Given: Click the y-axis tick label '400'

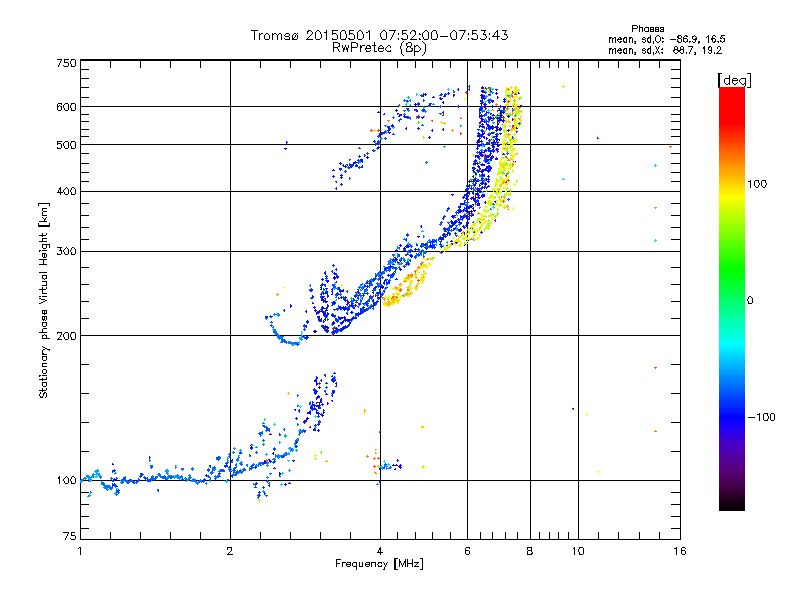Looking at the screenshot, I should pos(66,191).
